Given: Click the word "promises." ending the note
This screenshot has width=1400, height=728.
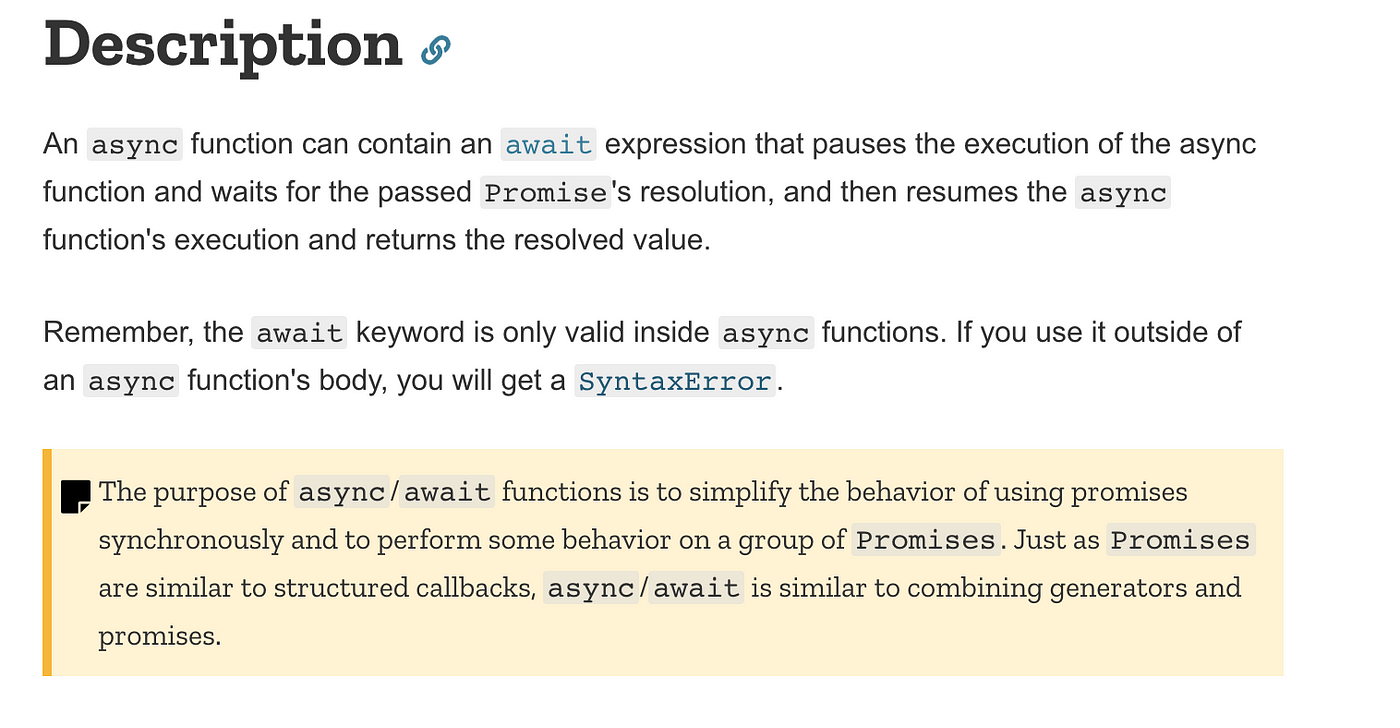Looking at the screenshot, I should point(159,636).
